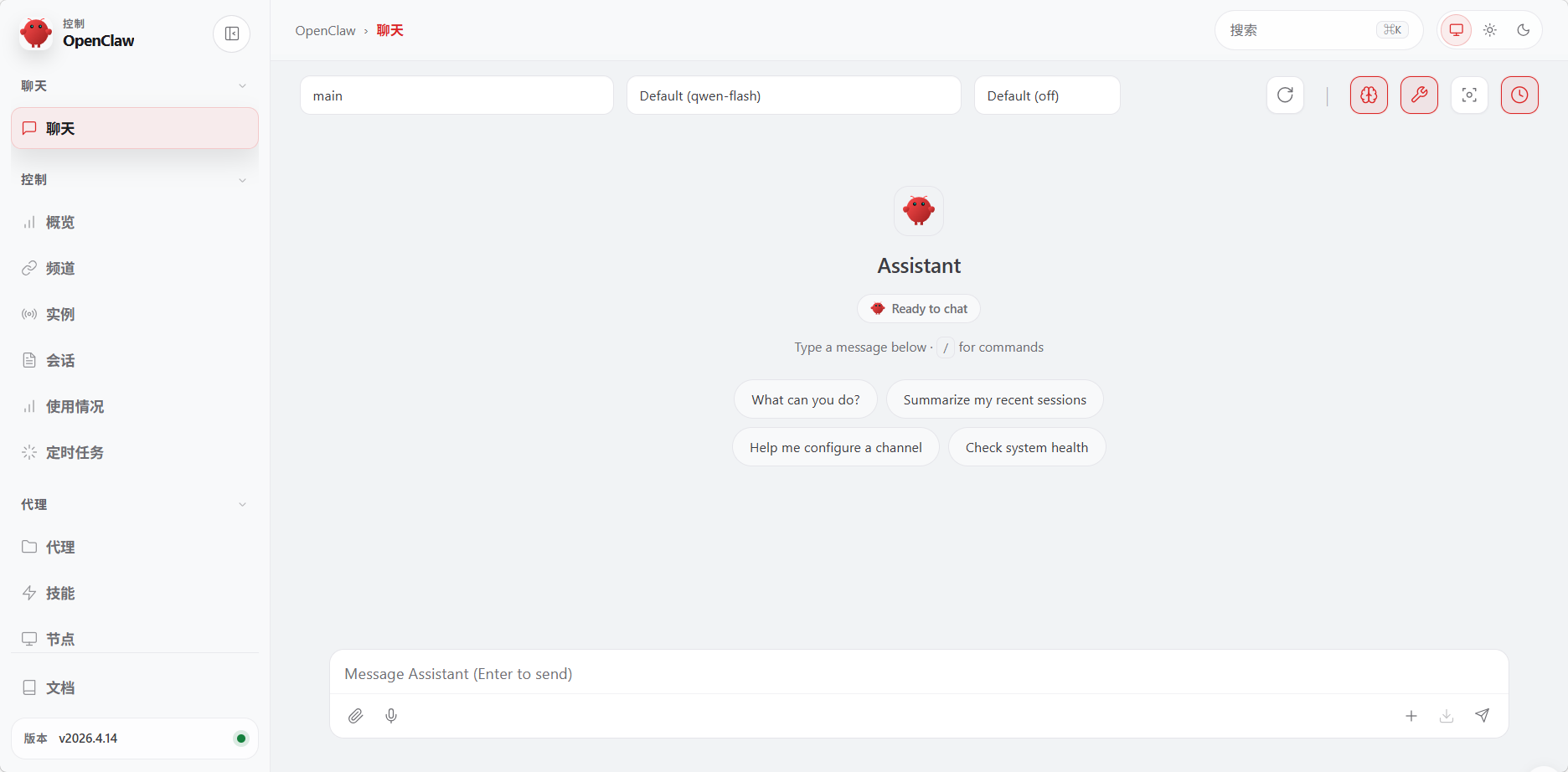Click Summarize my recent sessions suggestion
This screenshot has width=1568, height=772.
coord(994,399)
